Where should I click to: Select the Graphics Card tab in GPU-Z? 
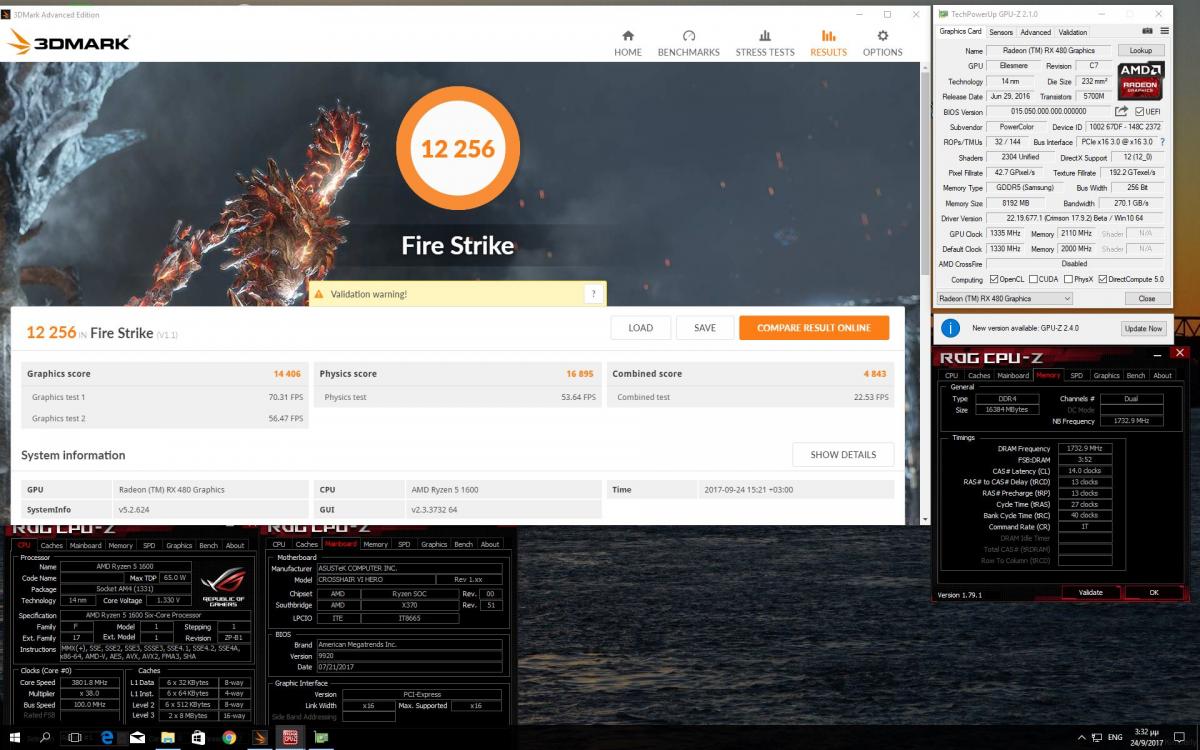960,31
